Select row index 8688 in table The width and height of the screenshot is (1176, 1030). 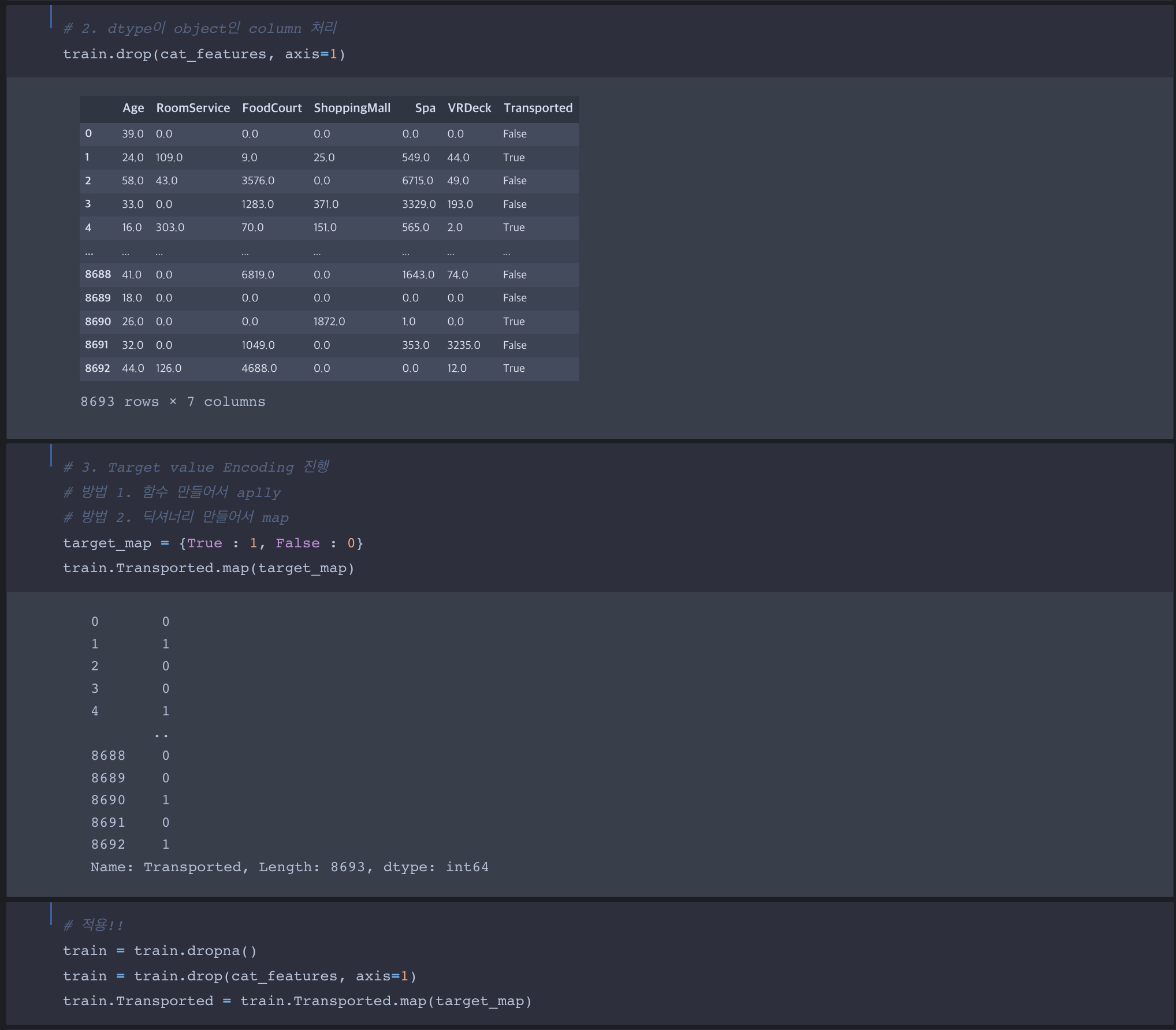click(x=98, y=274)
